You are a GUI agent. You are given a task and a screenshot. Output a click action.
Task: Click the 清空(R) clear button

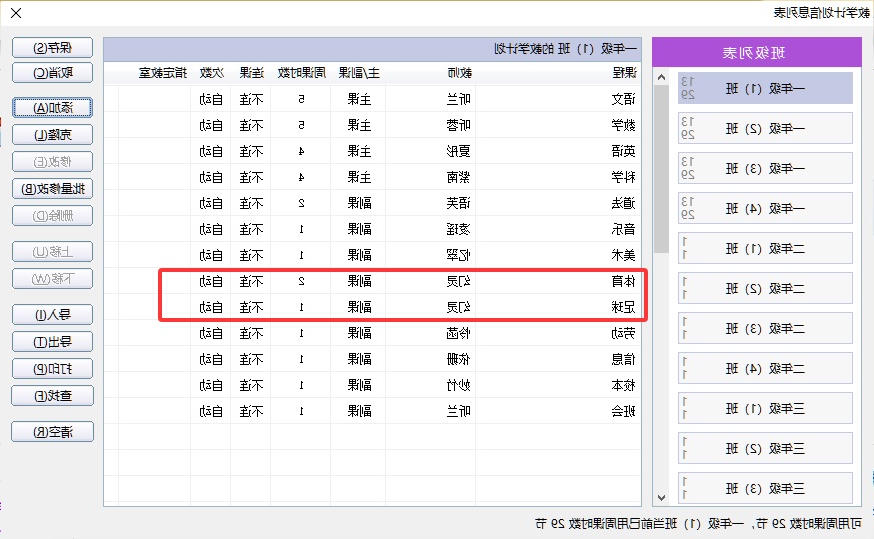[x=52, y=432]
